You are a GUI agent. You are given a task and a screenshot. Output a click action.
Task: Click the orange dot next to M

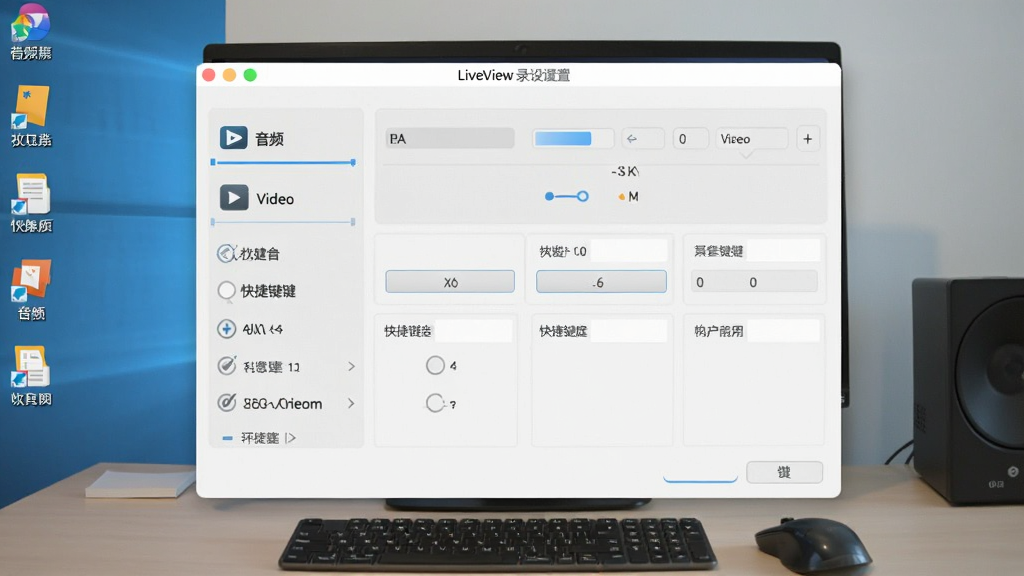tap(622, 197)
